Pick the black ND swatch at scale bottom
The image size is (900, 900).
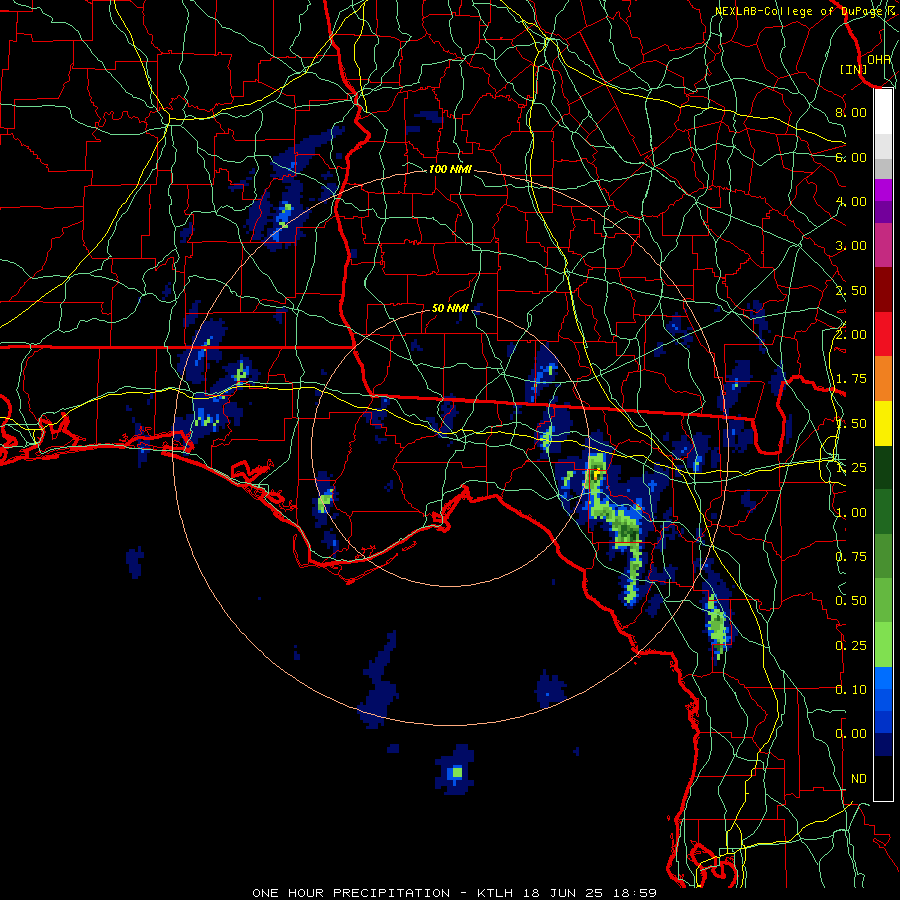tap(883, 778)
